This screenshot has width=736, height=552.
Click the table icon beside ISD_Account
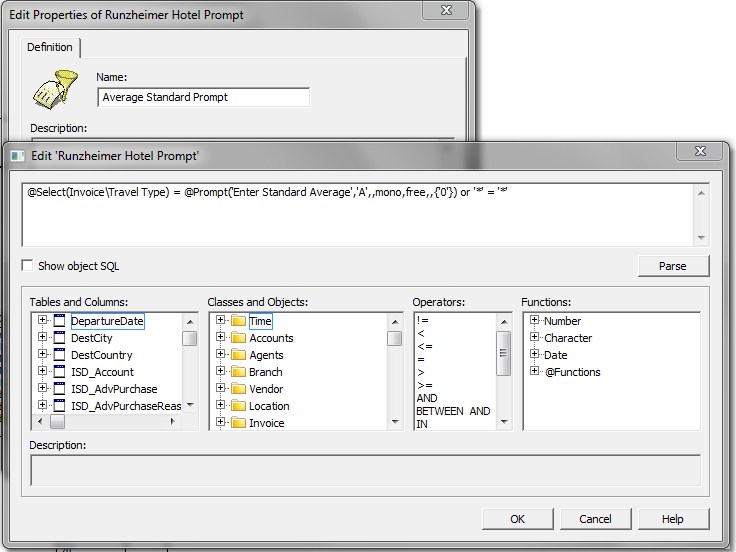tap(59, 372)
